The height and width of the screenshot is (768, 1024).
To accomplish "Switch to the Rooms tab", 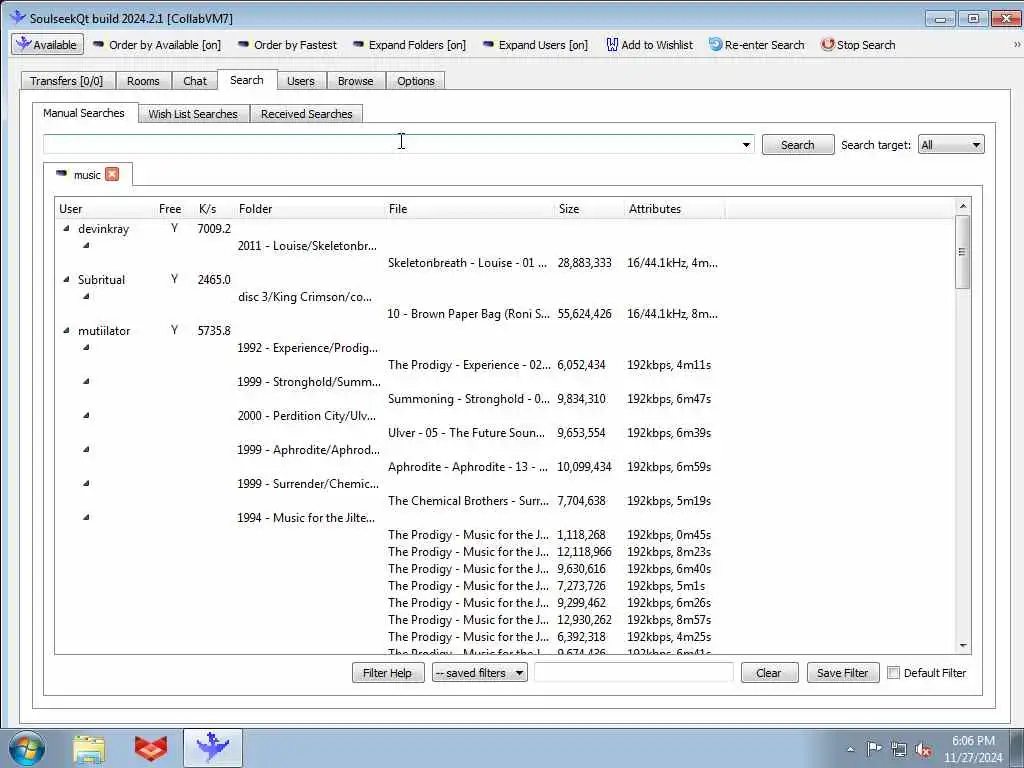I will (143, 81).
